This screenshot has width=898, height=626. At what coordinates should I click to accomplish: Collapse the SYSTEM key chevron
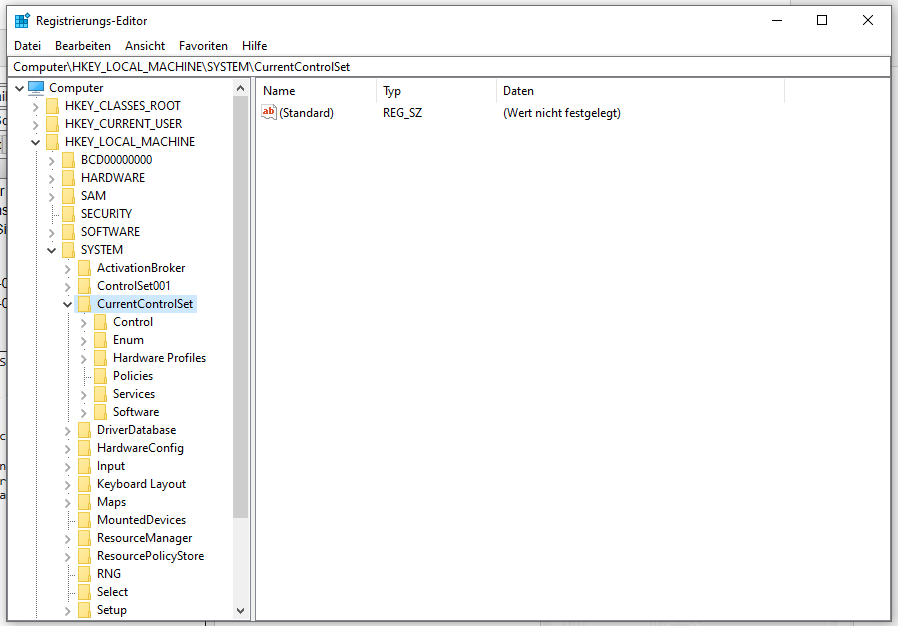[52, 250]
